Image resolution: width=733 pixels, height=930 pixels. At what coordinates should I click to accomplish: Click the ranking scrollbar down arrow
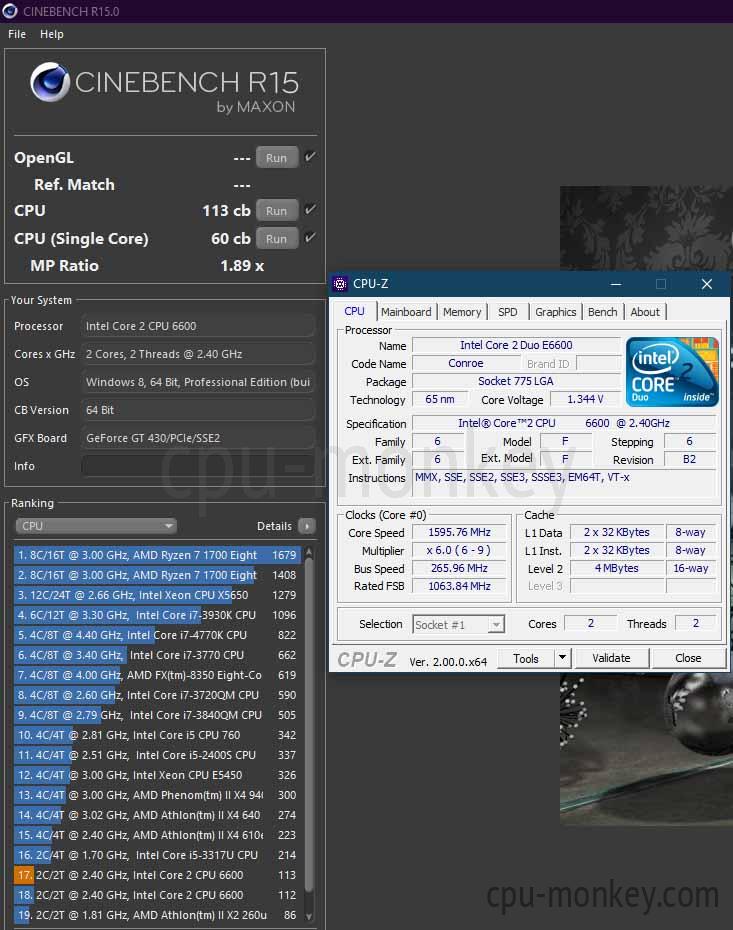[x=308, y=917]
